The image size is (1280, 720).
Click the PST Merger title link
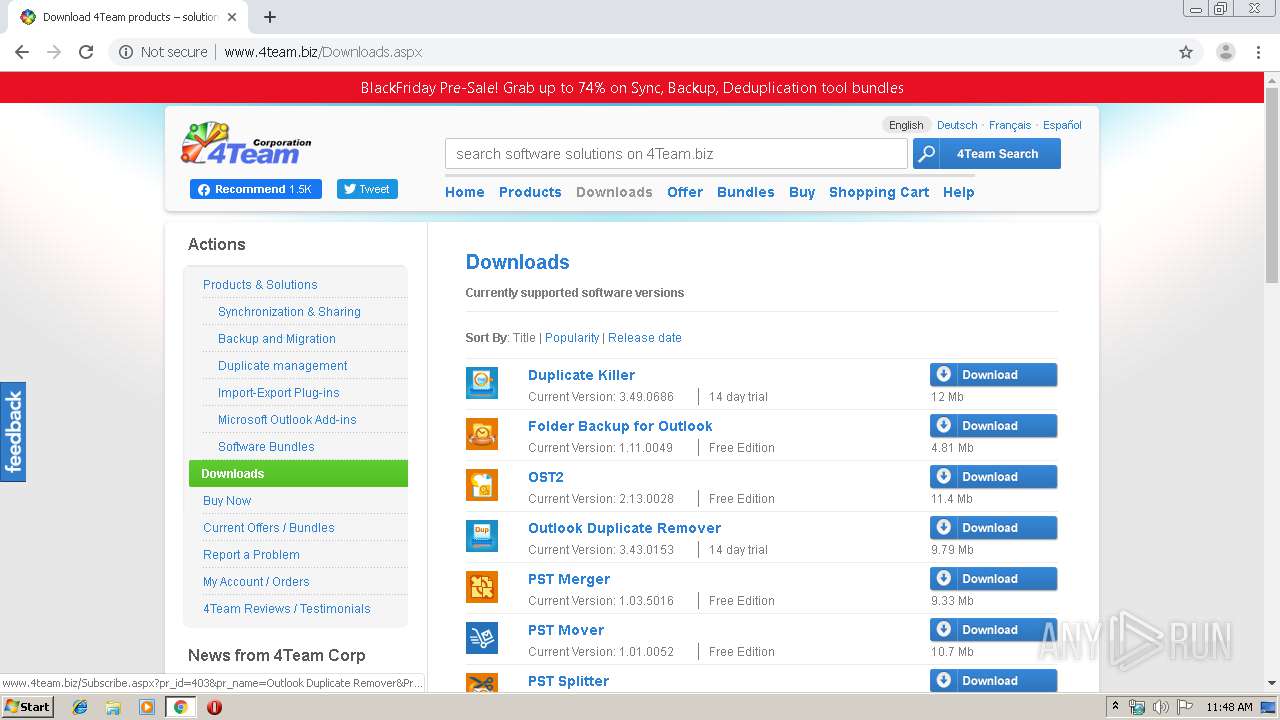(x=569, y=579)
